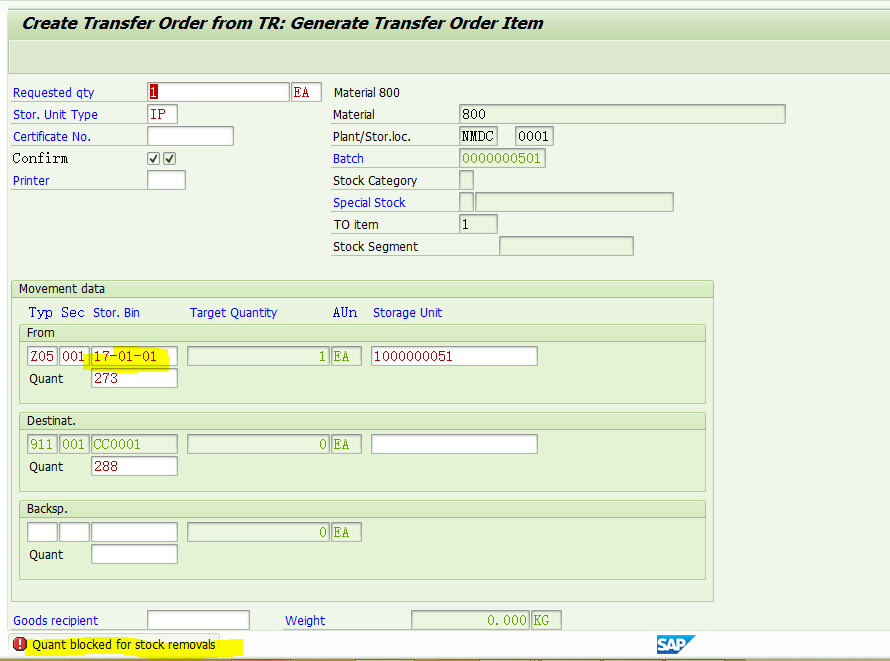
Task: Click the Backsp. target quantity field
Action: 258,532
